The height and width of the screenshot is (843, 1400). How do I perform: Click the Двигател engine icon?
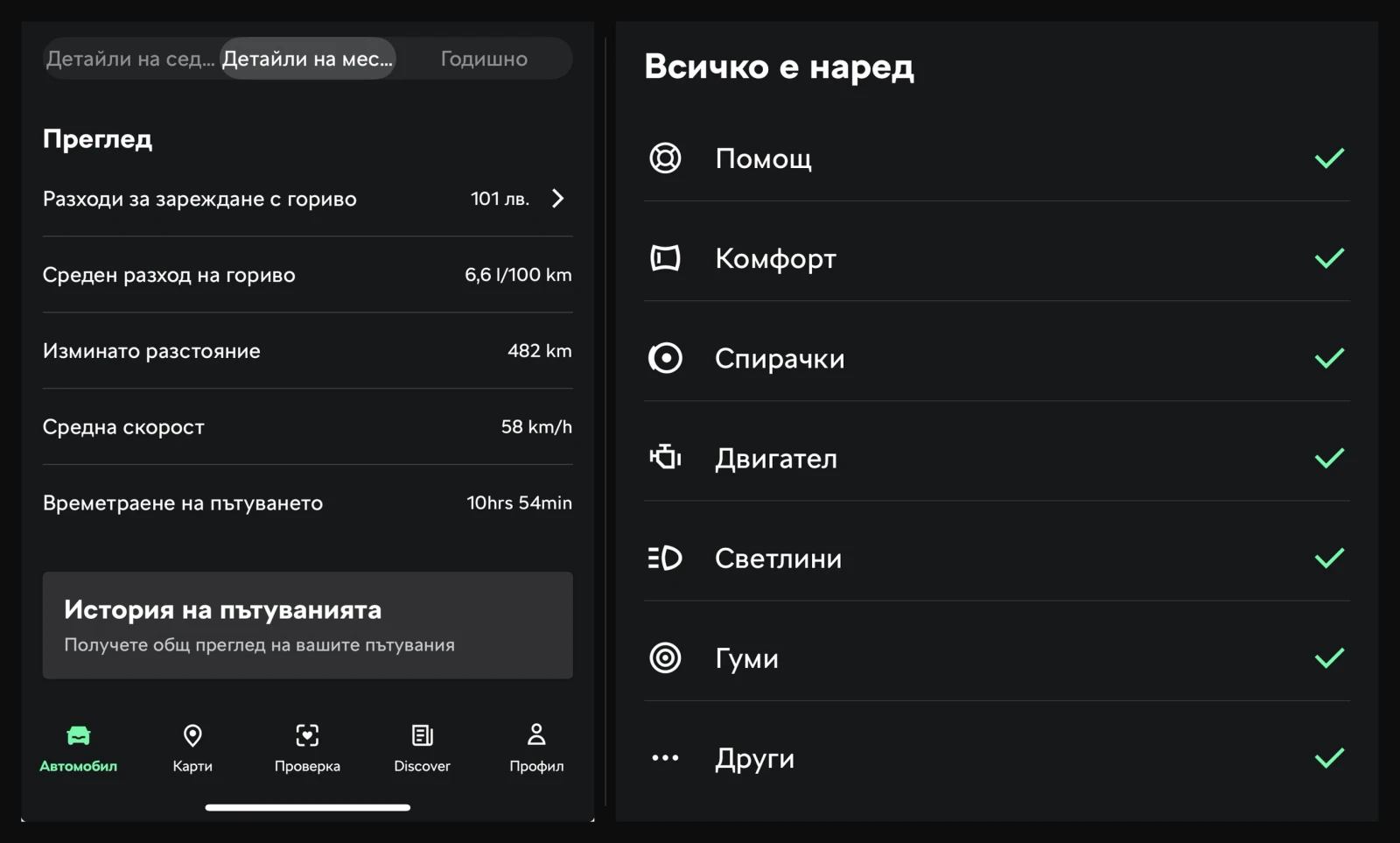(665, 458)
